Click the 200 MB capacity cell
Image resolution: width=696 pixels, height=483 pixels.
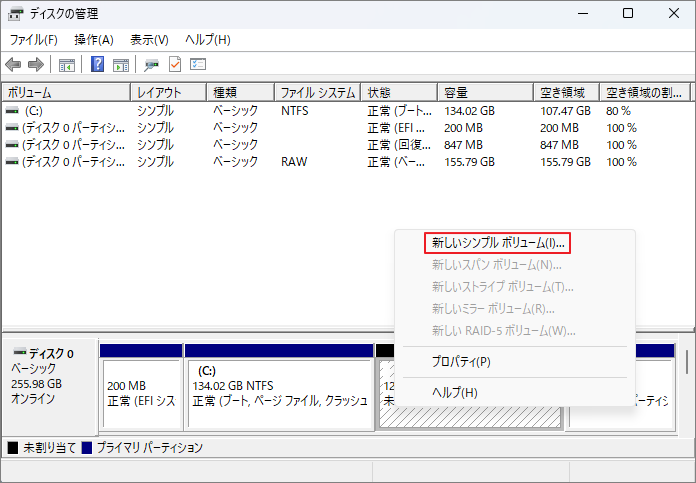coord(463,128)
